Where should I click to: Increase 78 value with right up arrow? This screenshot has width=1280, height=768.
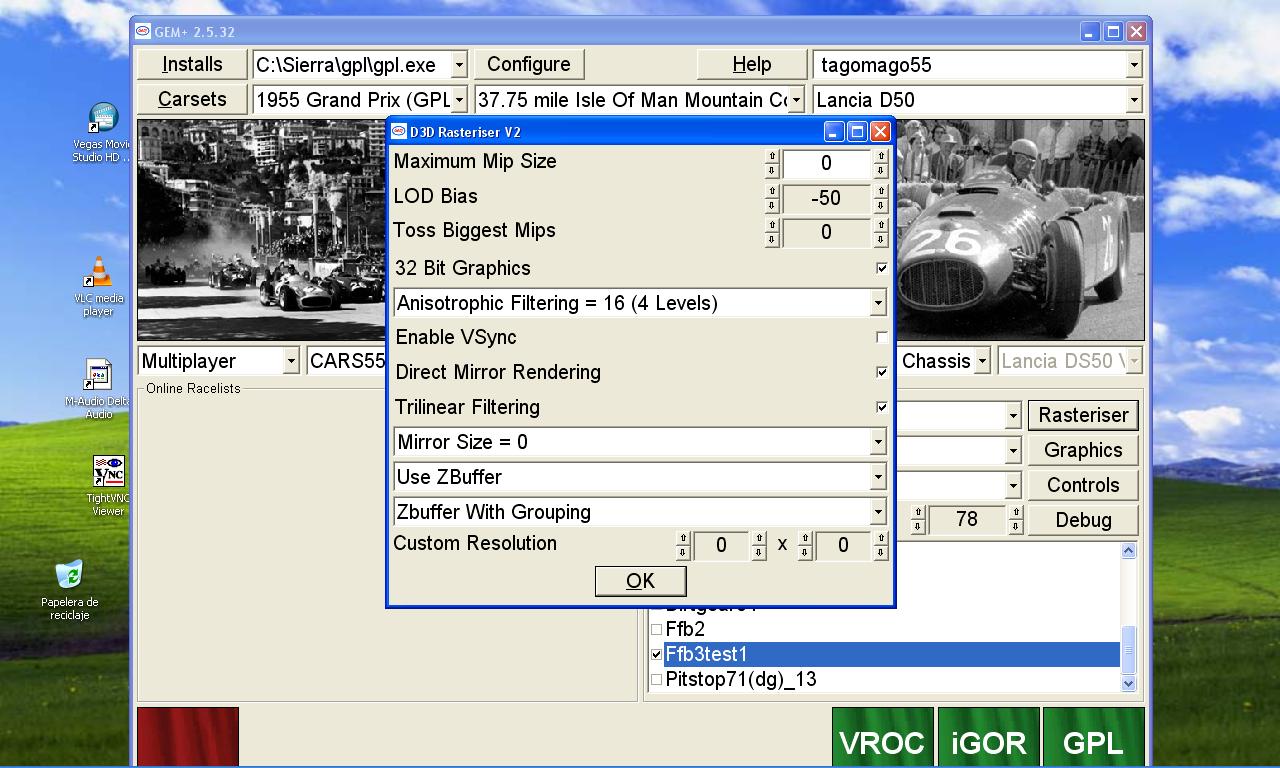(1015, 513)
